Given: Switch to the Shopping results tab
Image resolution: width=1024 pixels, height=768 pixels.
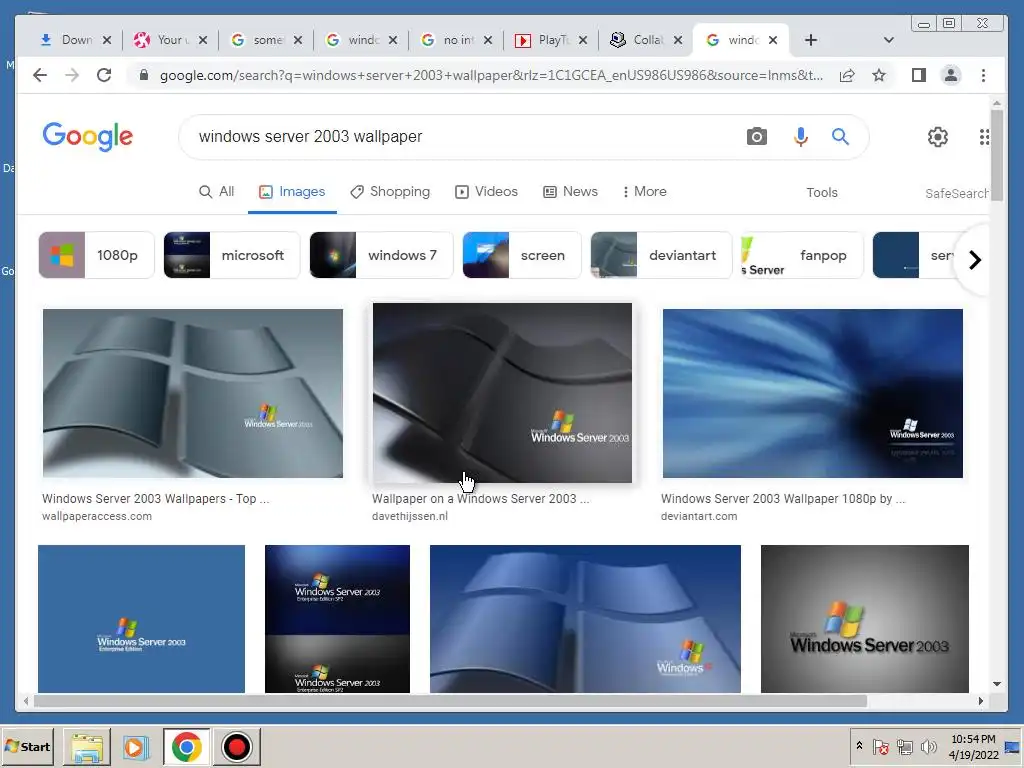Looking at the screenshot, I should [390, 191].
